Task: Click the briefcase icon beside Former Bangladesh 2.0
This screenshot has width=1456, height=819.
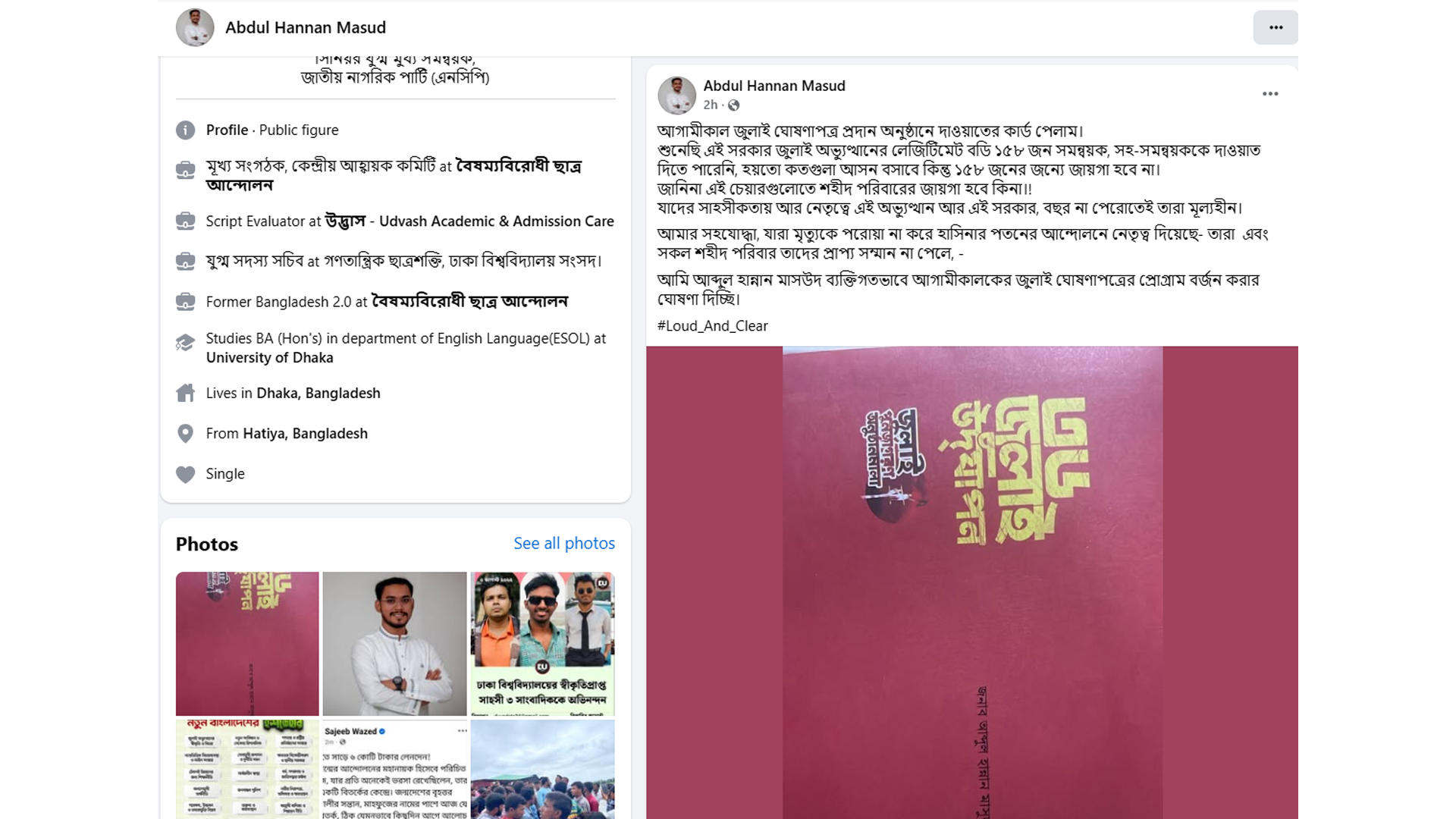Action: coord(186,302)
